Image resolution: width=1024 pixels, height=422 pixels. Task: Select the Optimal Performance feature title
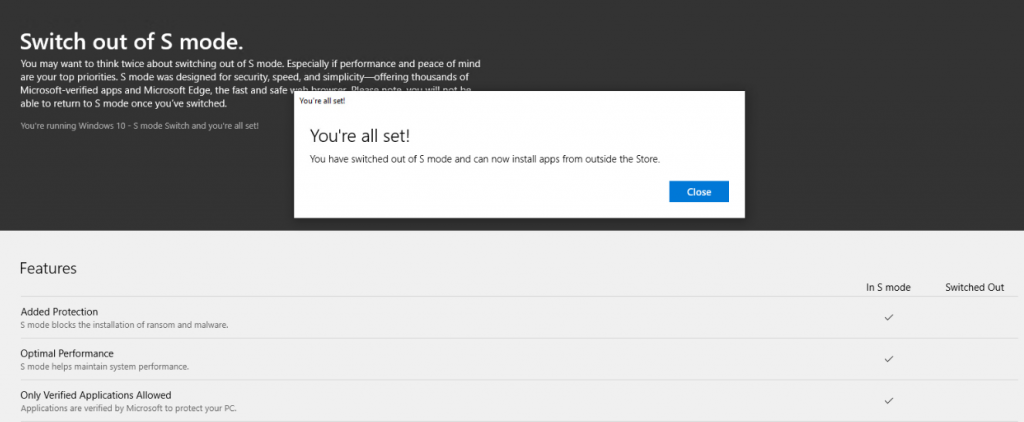[x=67, y=353]
